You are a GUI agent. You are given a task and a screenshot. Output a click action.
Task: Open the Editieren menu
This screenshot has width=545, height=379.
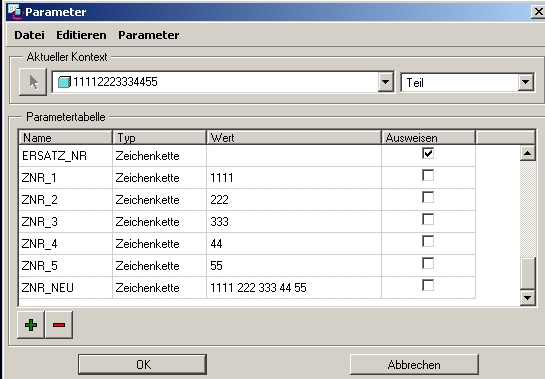[x=81, y=35]
